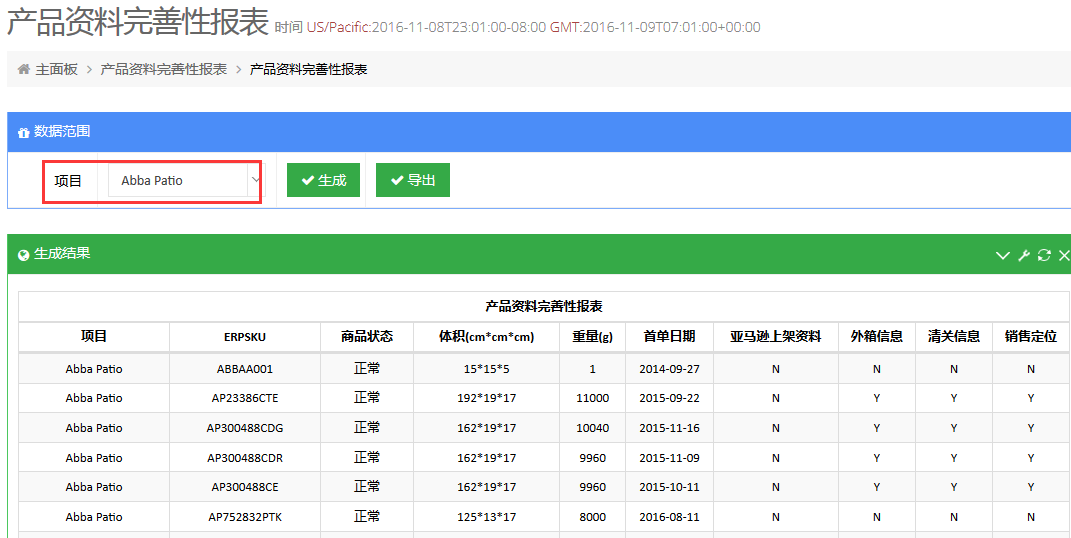Collapse the 生成结果 panel with chevron
The image size is (1071, 538).
click(x=1003, y=255)
